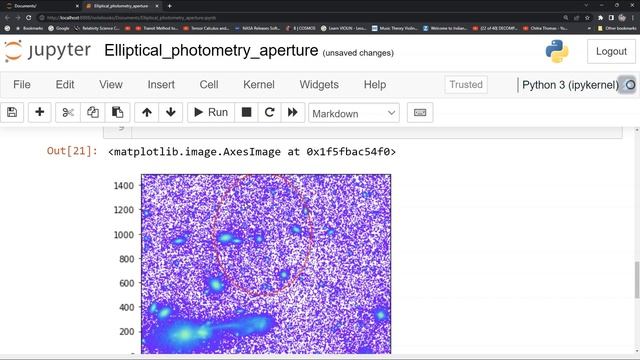Open the cell type Markdown dropdown
Image resolution: width=640 pixels, height=360 pixels.
(354, 113)
